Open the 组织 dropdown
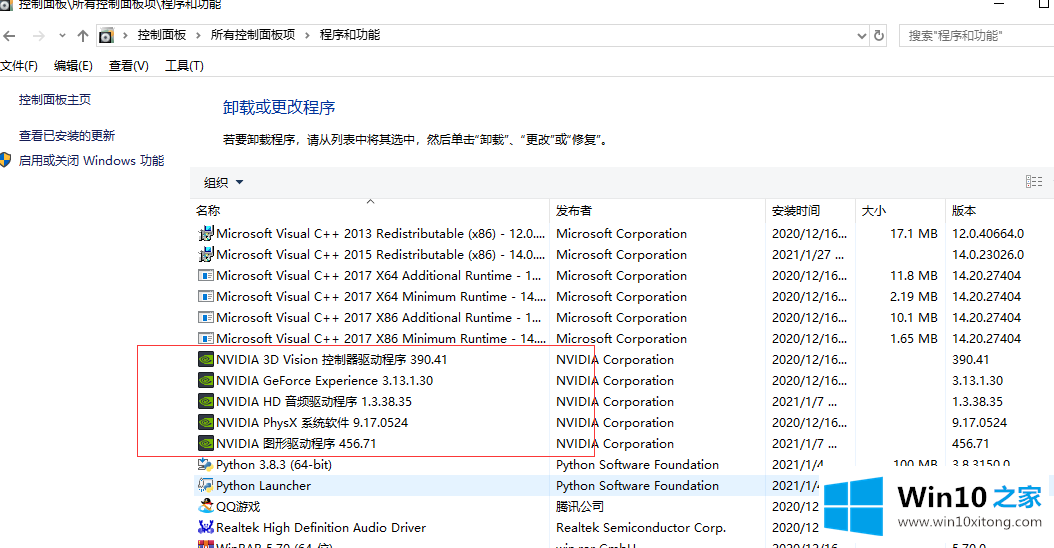 click(223, 182)
